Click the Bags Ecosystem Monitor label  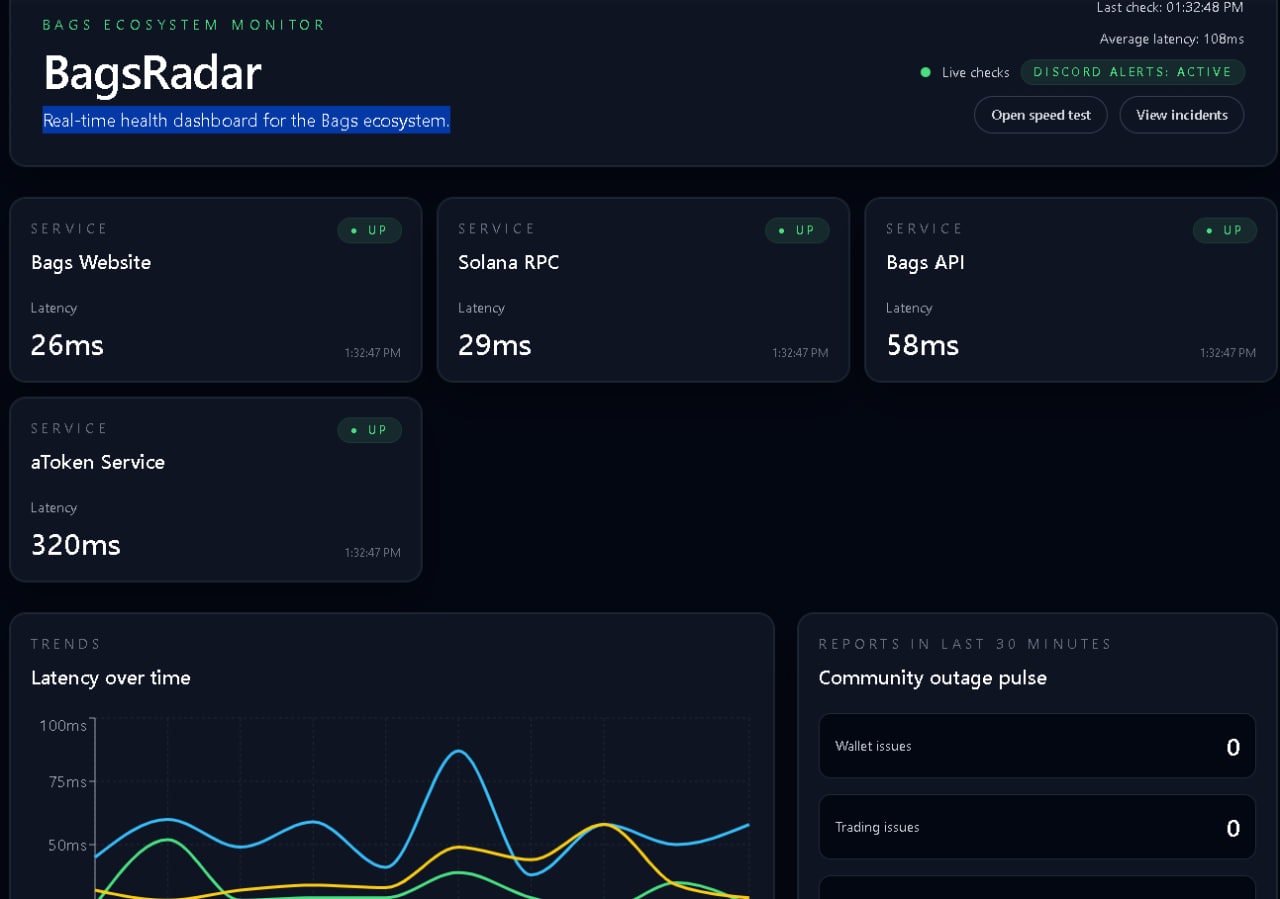(x=184, y=25)
